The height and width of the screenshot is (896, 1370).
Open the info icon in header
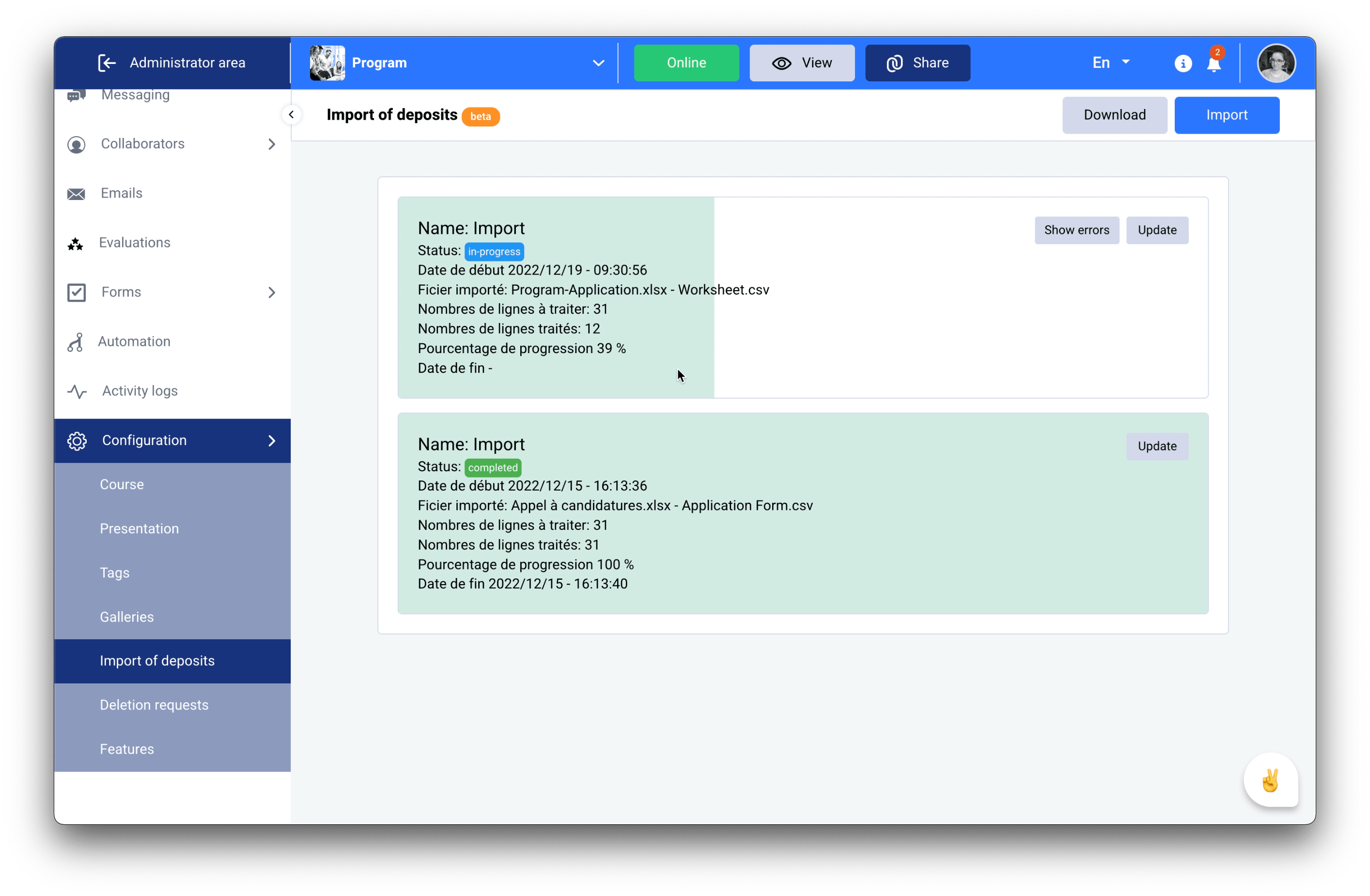tap(1183, 63)
